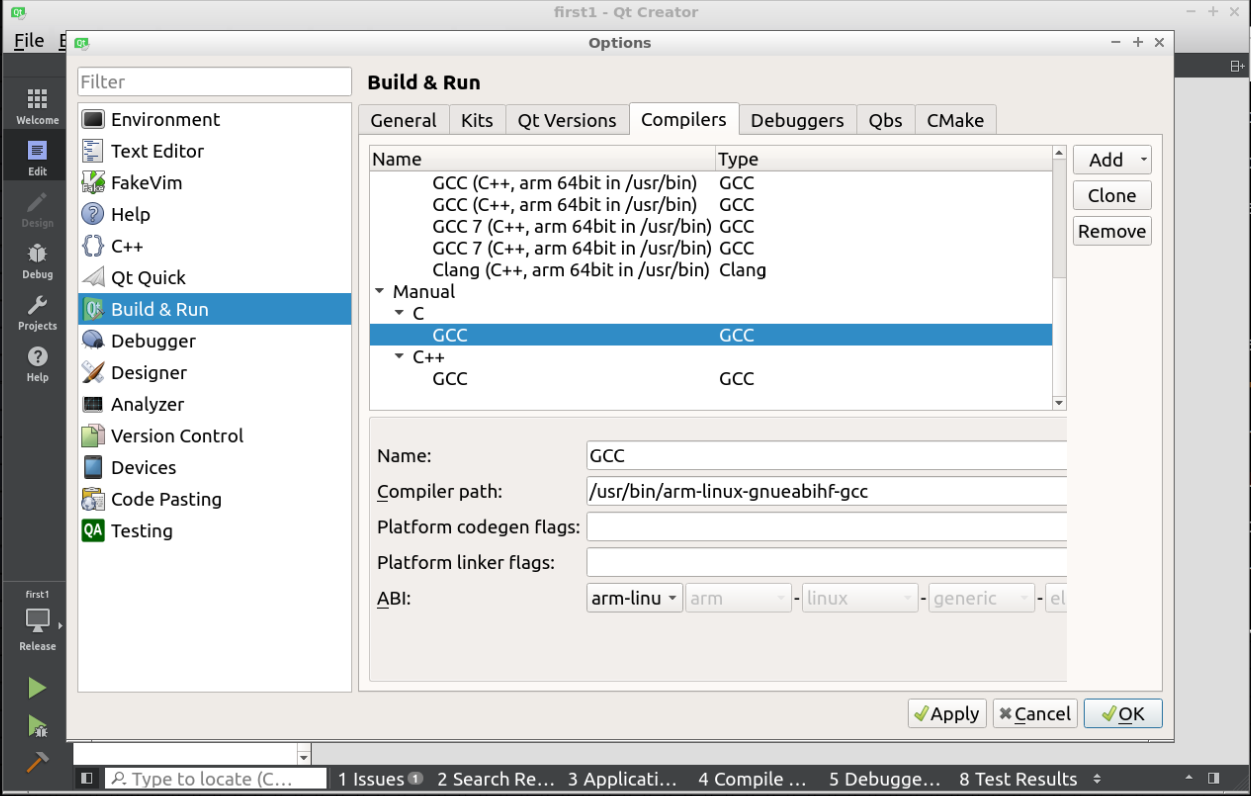Open the split button in editor top-right
The width and height of the screenshot is (1251, 796).
pos(1238,66)
